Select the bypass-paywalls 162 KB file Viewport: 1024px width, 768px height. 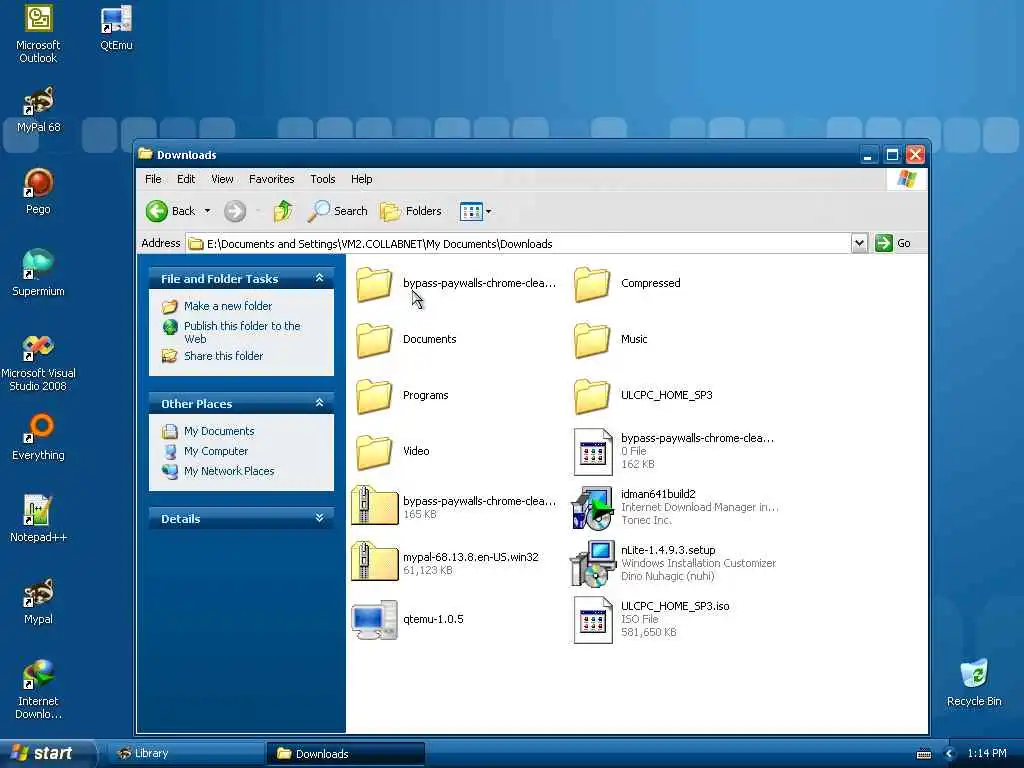(673, 451)
